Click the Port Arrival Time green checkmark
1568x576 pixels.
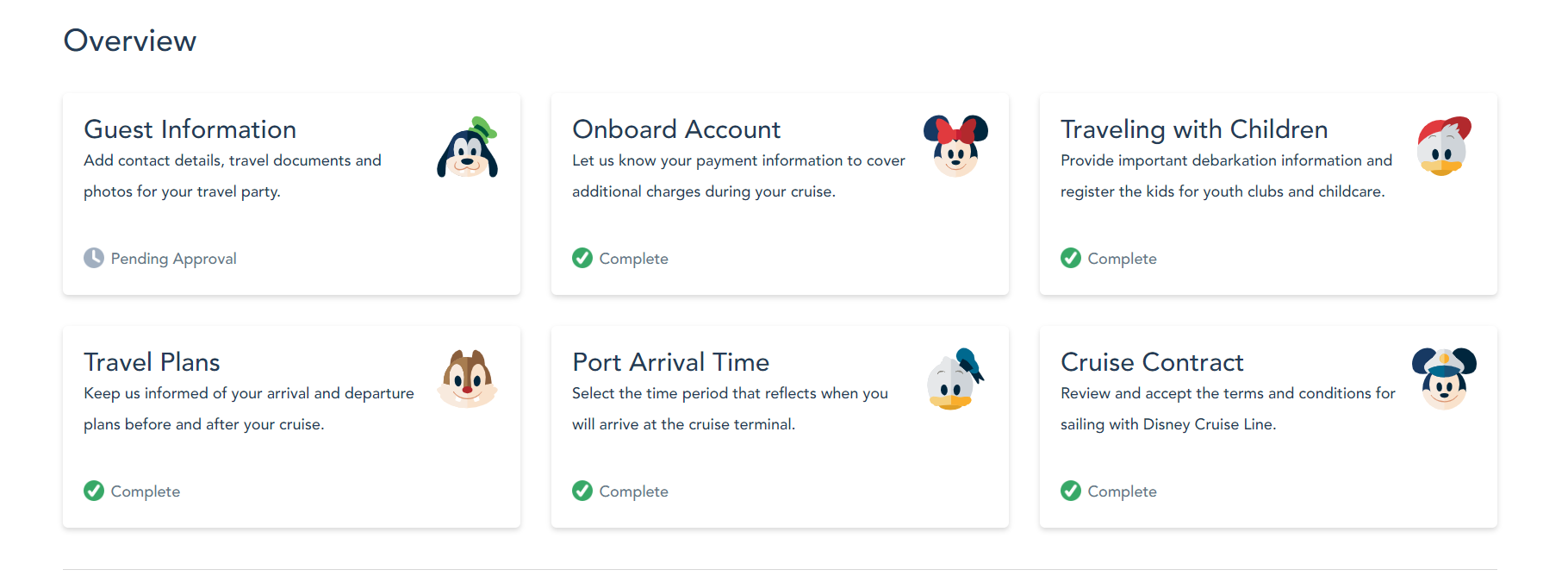(582, 491)
